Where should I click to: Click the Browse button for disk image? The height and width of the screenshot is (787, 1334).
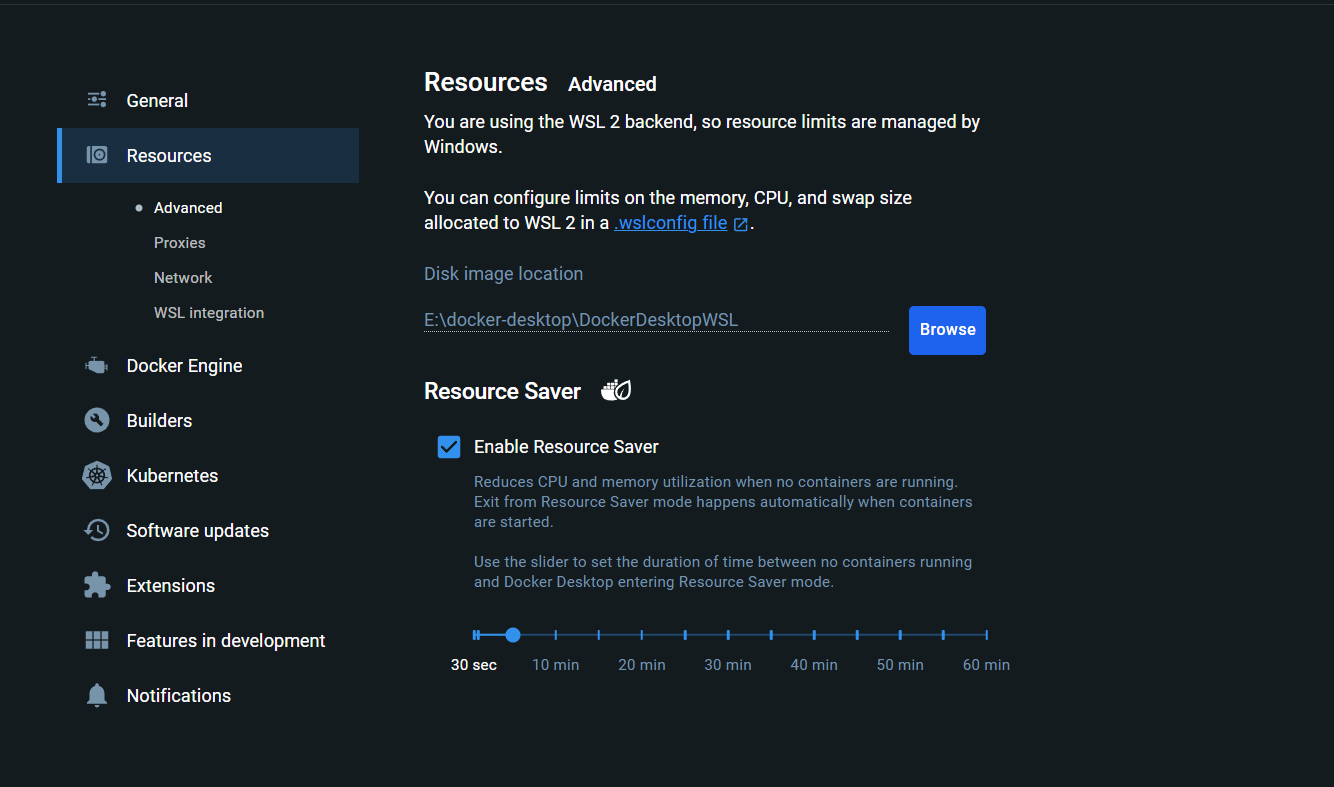pos(947,330)
